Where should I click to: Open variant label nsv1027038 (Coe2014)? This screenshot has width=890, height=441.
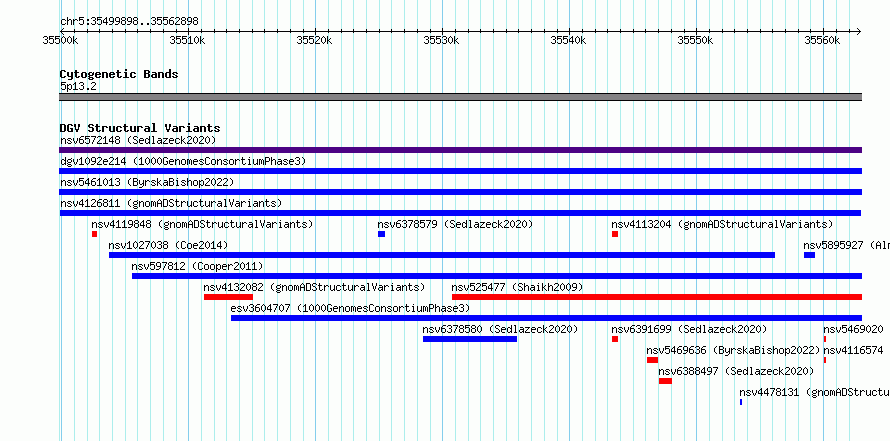[168, 245]
